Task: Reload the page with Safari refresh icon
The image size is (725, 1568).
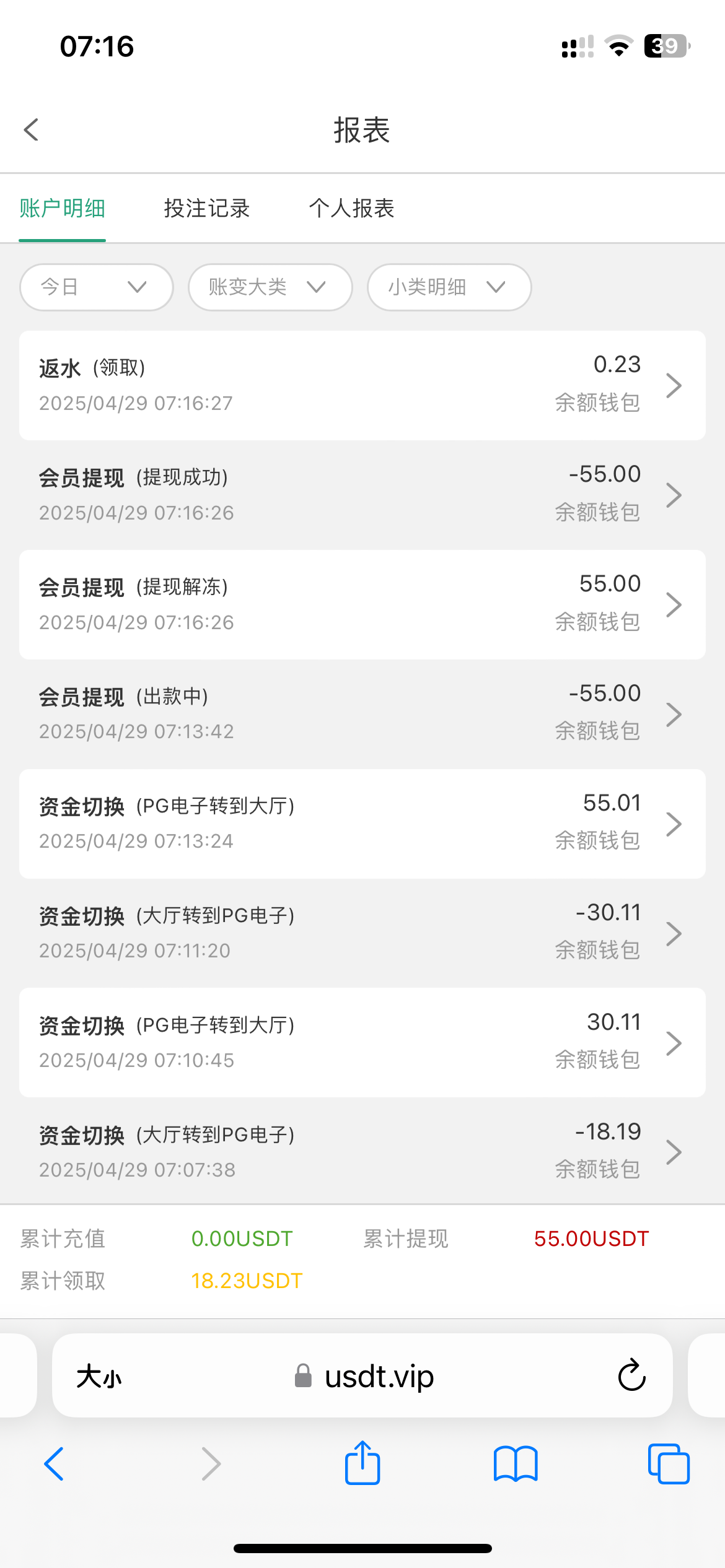Action: [631, 1375]
